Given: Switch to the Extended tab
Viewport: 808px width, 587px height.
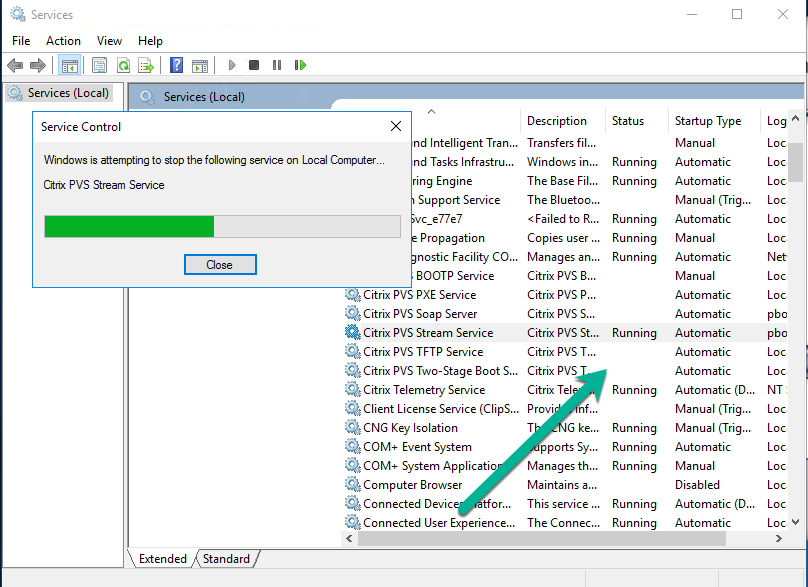Looking at the screenshot, I should pyautogui.click(x=162, y=559).
